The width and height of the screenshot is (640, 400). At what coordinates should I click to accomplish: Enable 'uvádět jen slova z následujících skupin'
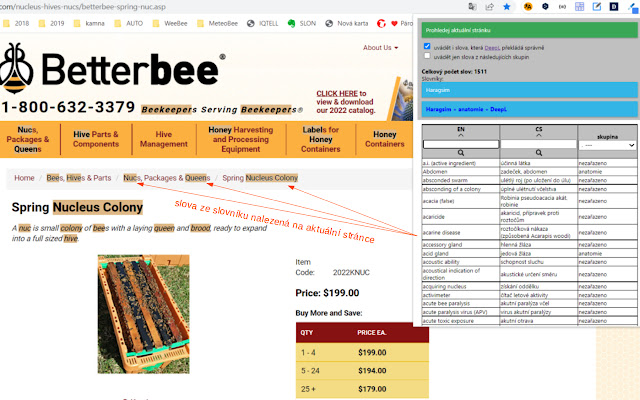click(x=427, y=56)
